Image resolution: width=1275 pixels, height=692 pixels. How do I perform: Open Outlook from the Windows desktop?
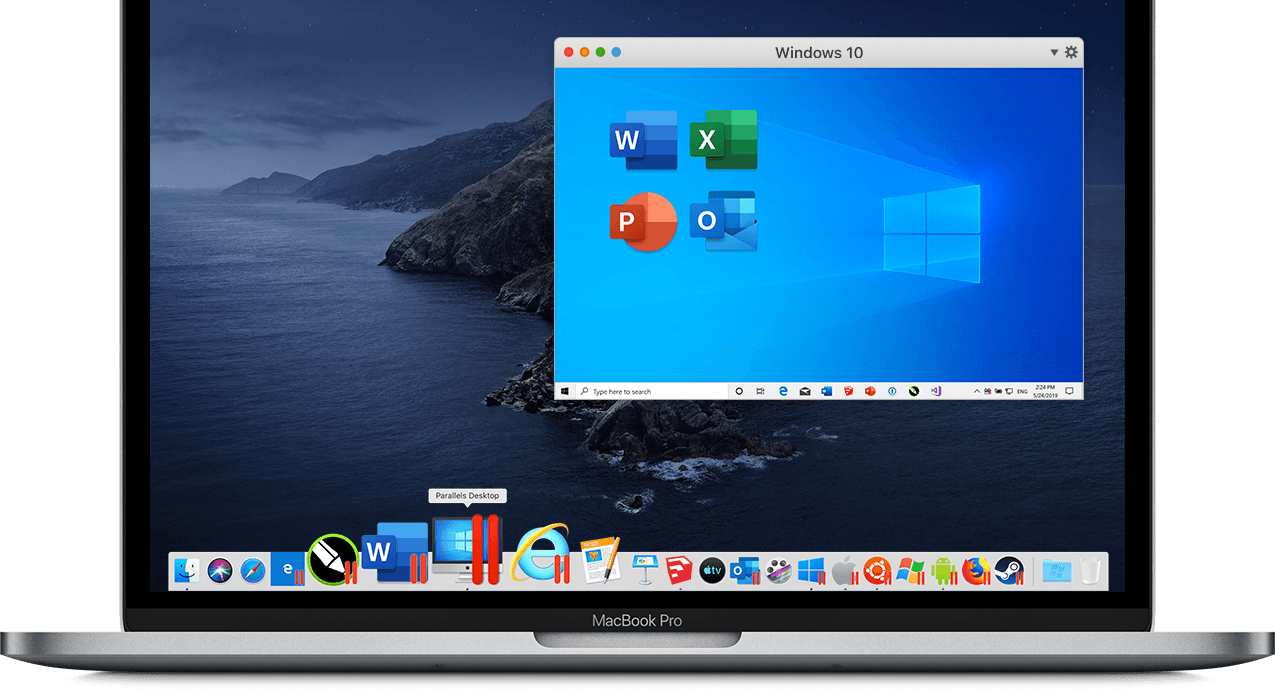coord(723,221)
